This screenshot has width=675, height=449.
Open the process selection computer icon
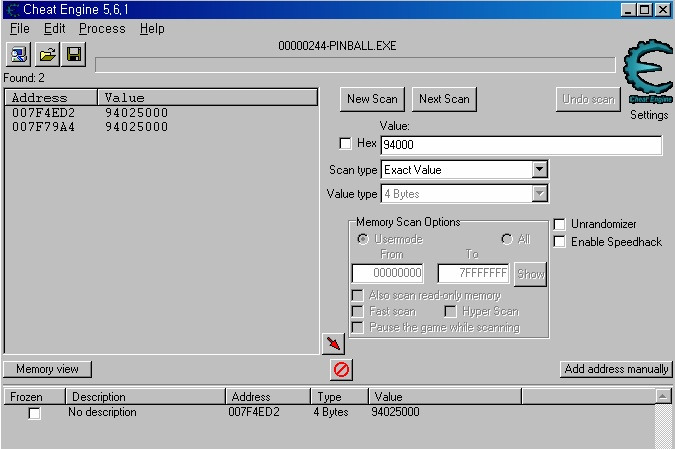(x=19, y=54)
